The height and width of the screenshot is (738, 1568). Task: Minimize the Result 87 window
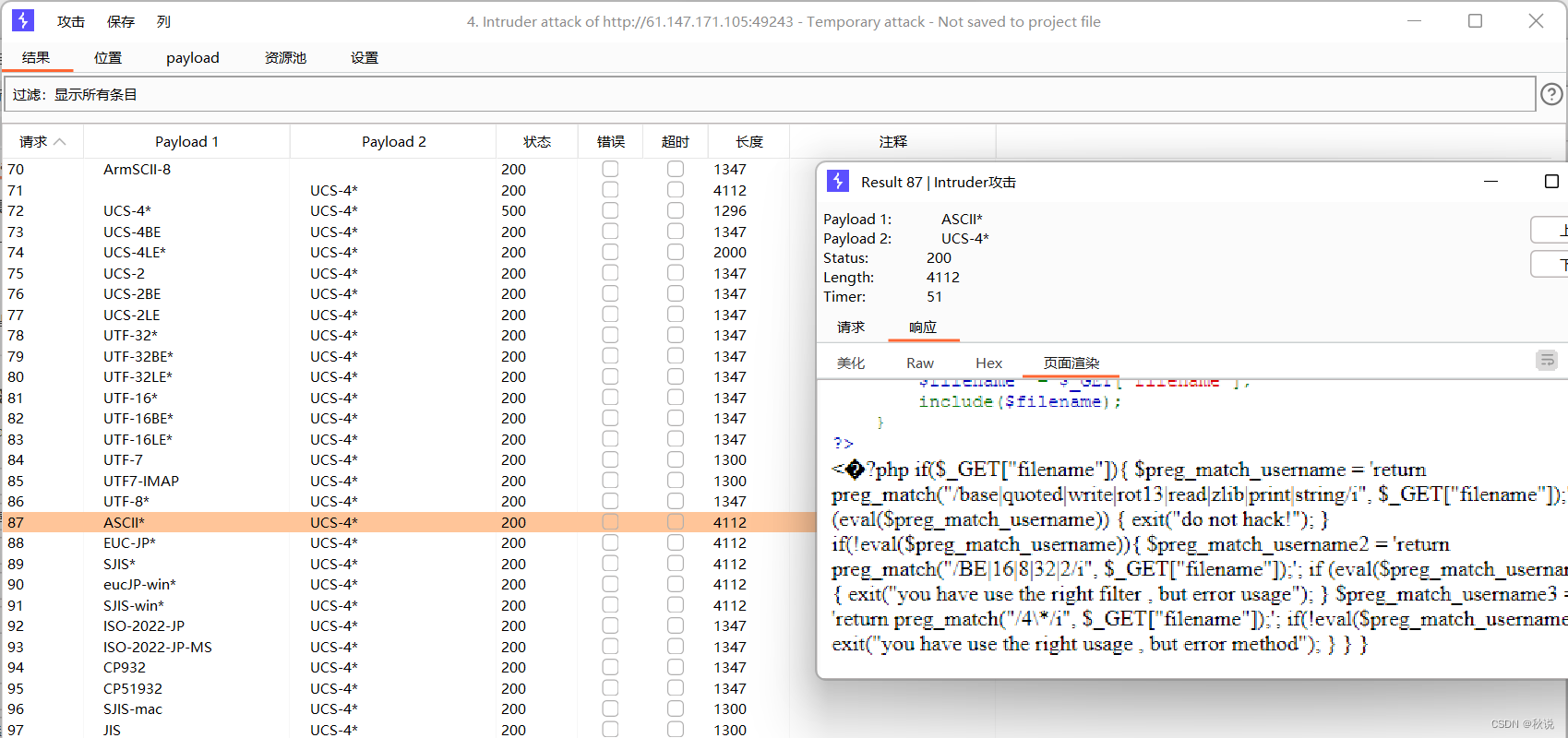click(1490, 182)
